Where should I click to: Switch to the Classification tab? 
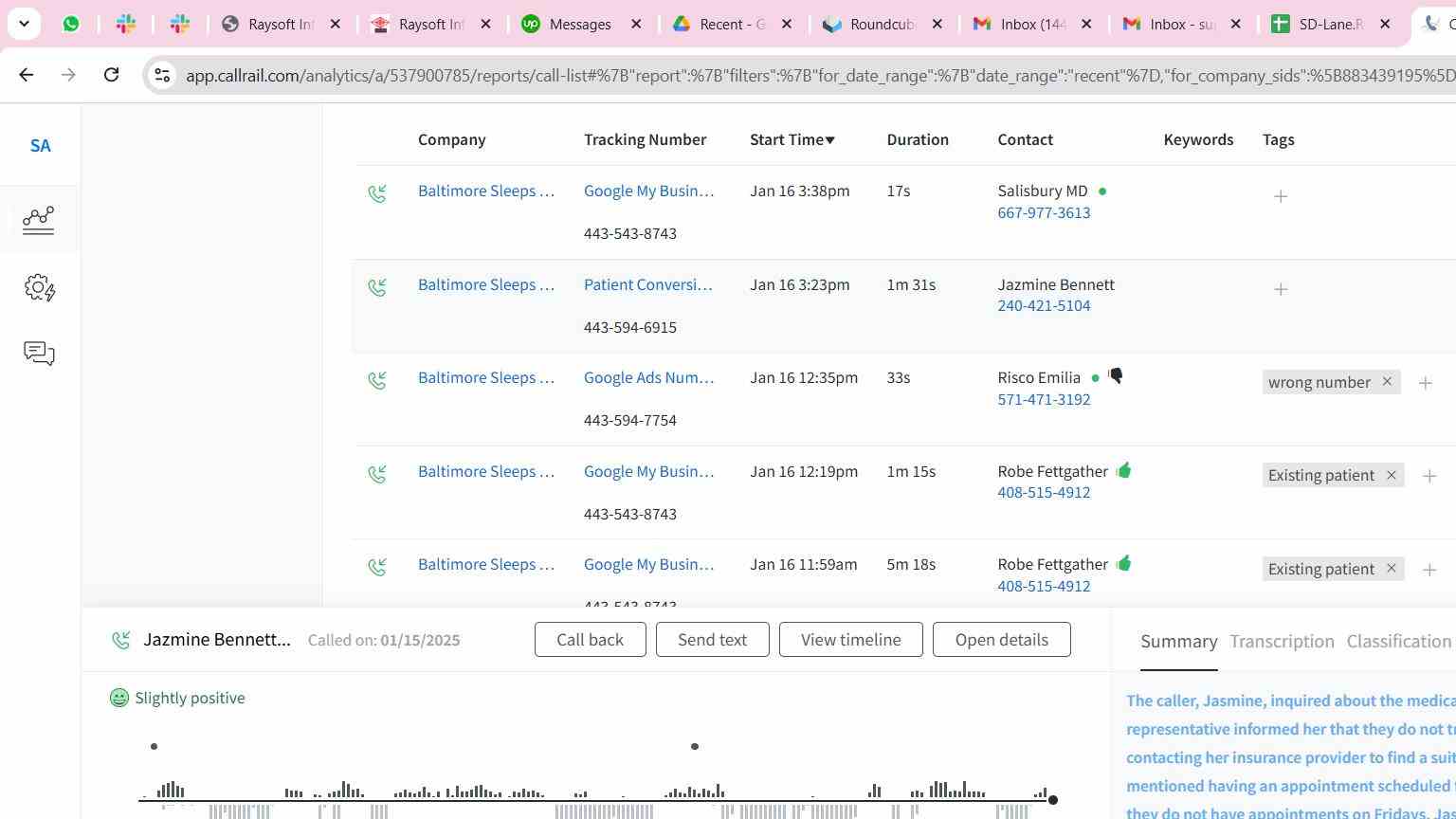point(1398,642)
